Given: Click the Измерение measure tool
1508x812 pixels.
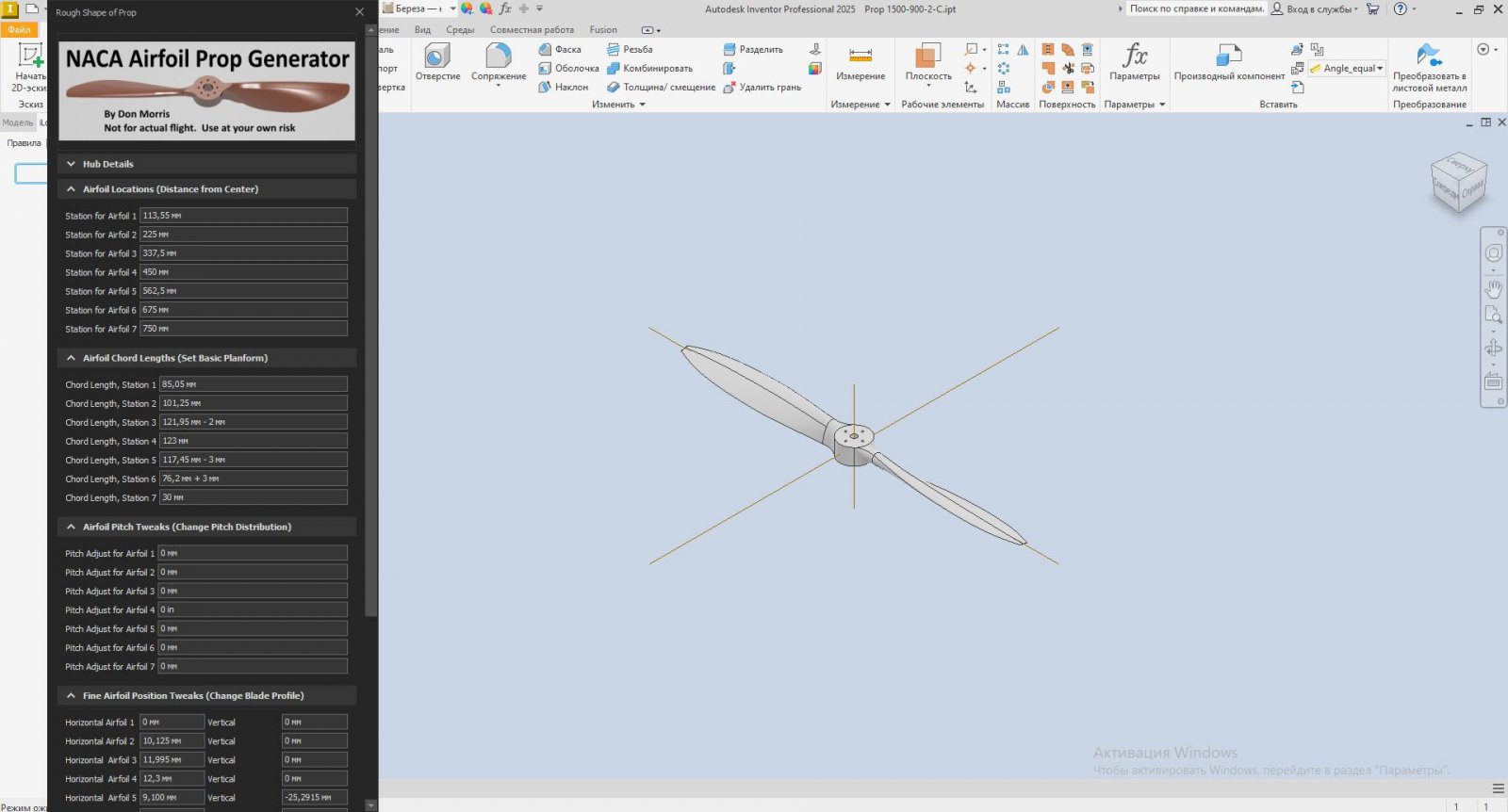Looking at the screenshot, I should point(861,62).
